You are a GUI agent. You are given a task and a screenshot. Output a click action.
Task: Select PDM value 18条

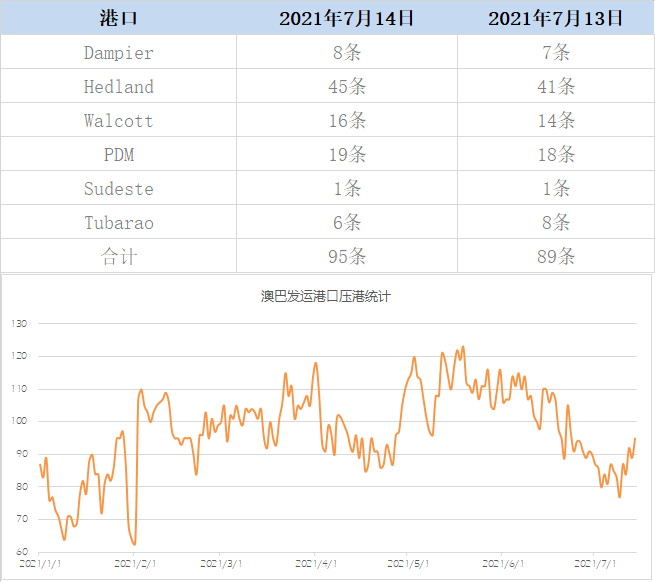coord(556,155)
